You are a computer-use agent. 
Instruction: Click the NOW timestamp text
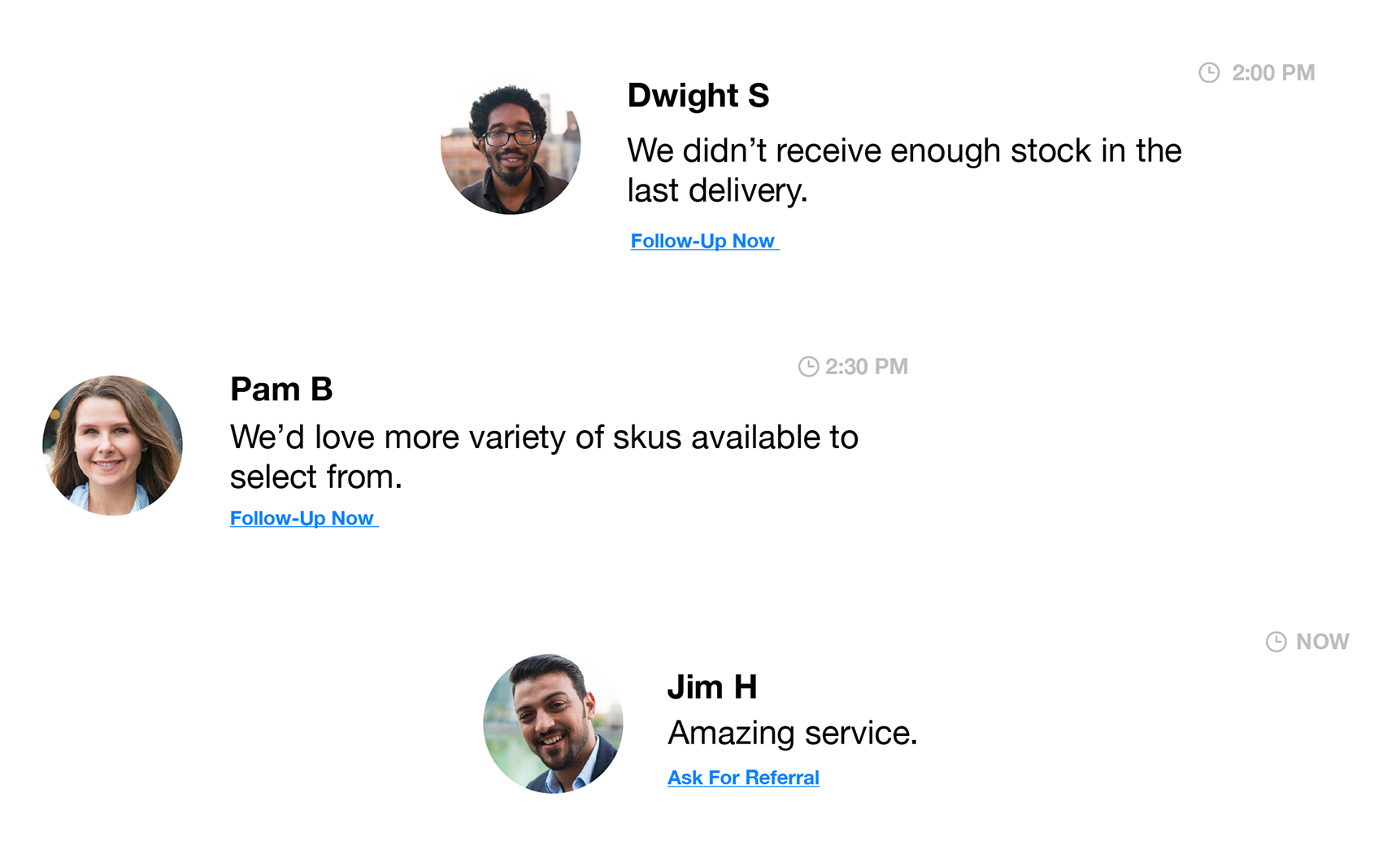(1322, 642)
